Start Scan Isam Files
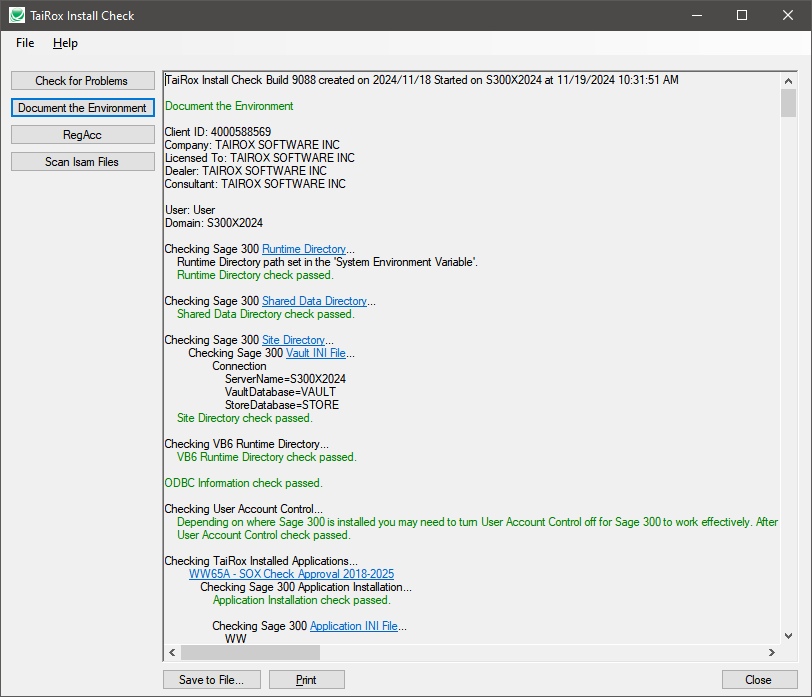 [83, 162]
